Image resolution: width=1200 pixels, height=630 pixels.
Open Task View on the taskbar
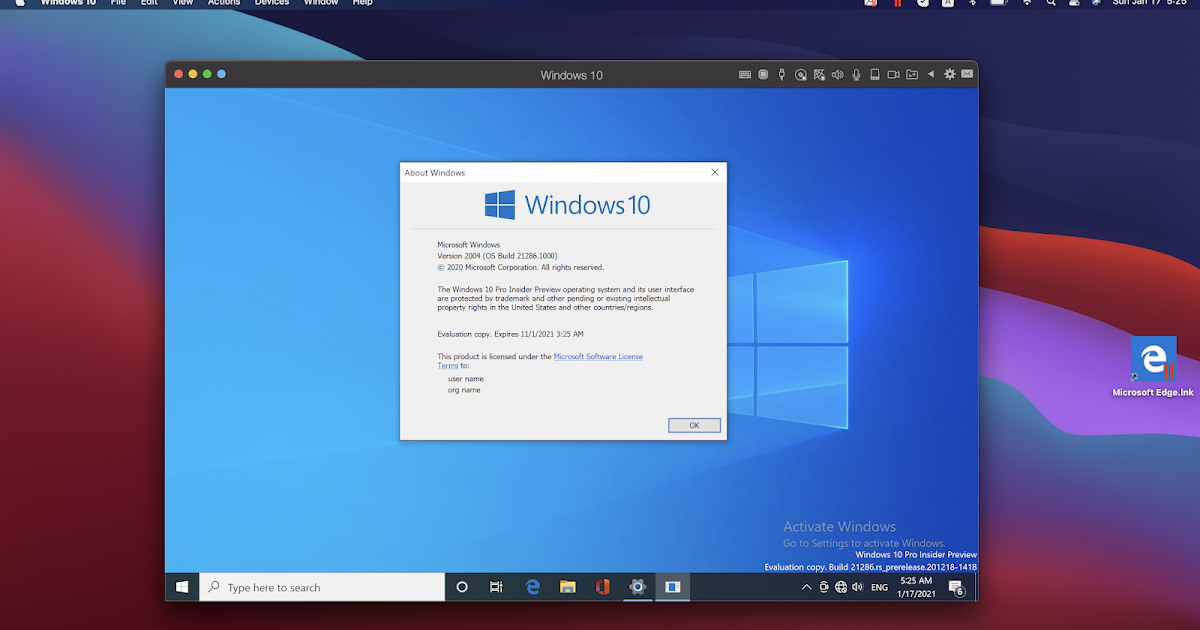[496, 587]
